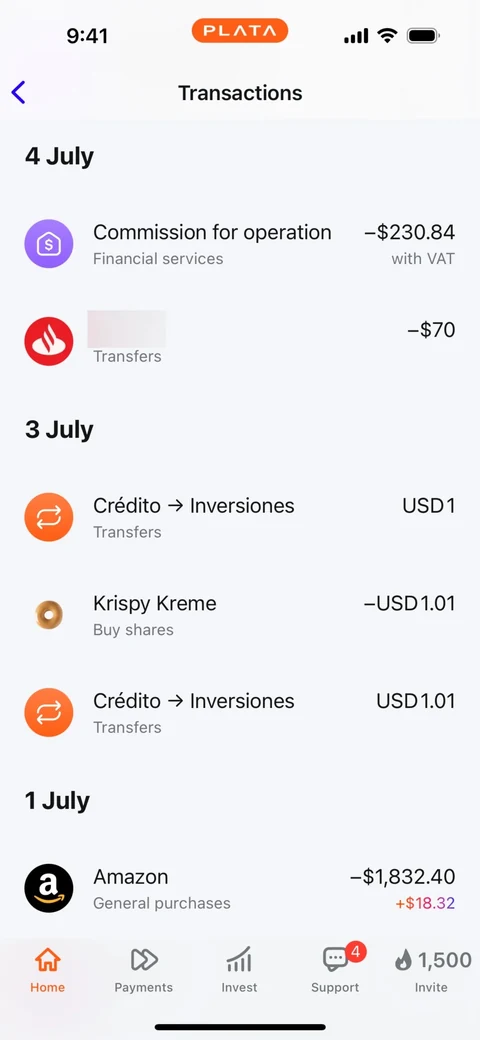
Task: Open the Commission for operation transaction
Action: 240,244
